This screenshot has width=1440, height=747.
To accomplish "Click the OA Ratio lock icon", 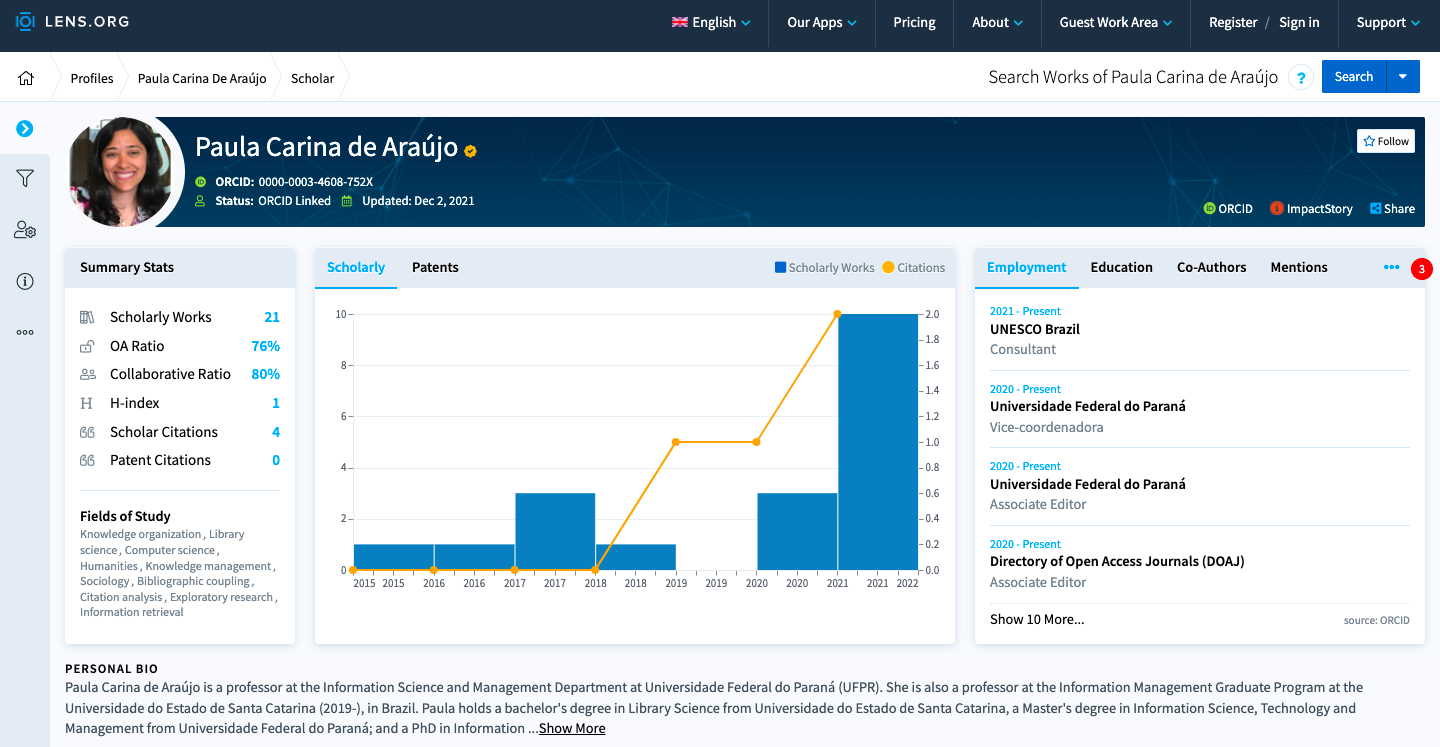I will tap(88, 346).
